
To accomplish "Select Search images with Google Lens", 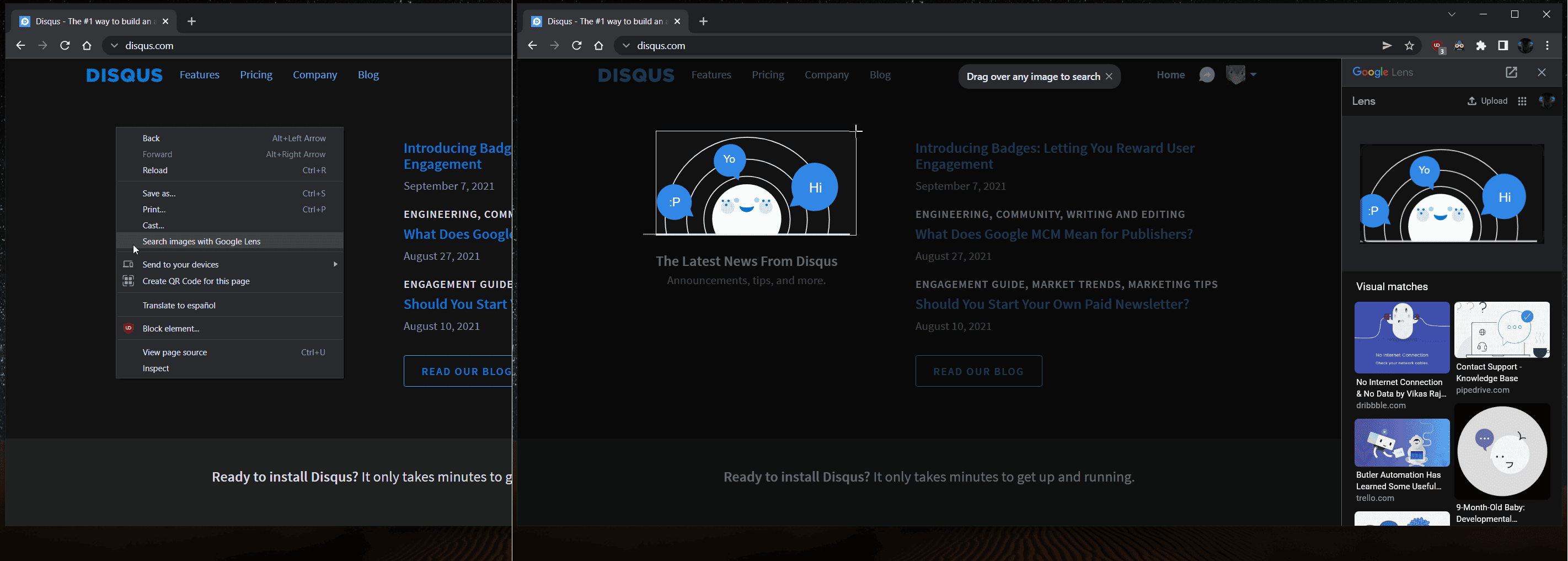I will (x=229, y=241).
